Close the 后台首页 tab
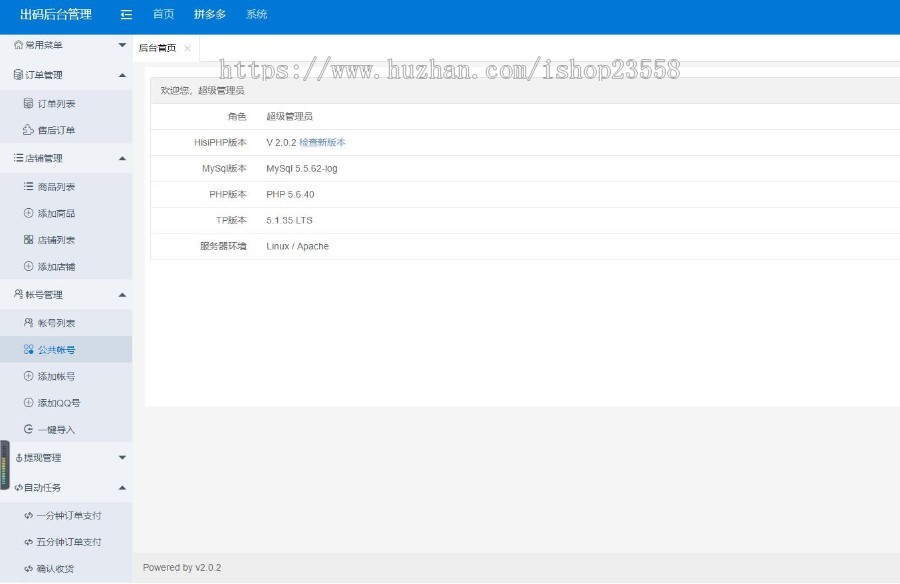 coord(187,47)
